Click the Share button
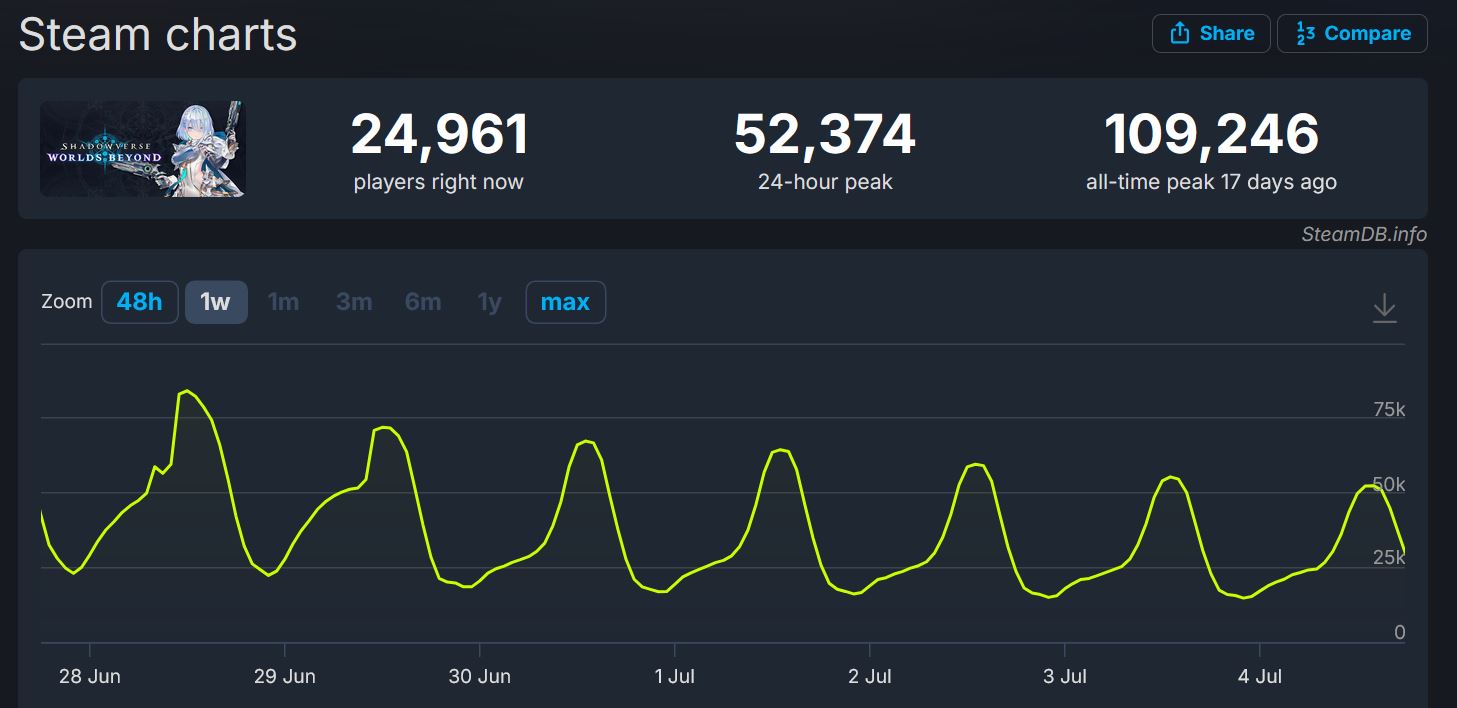 [1211, 33]
